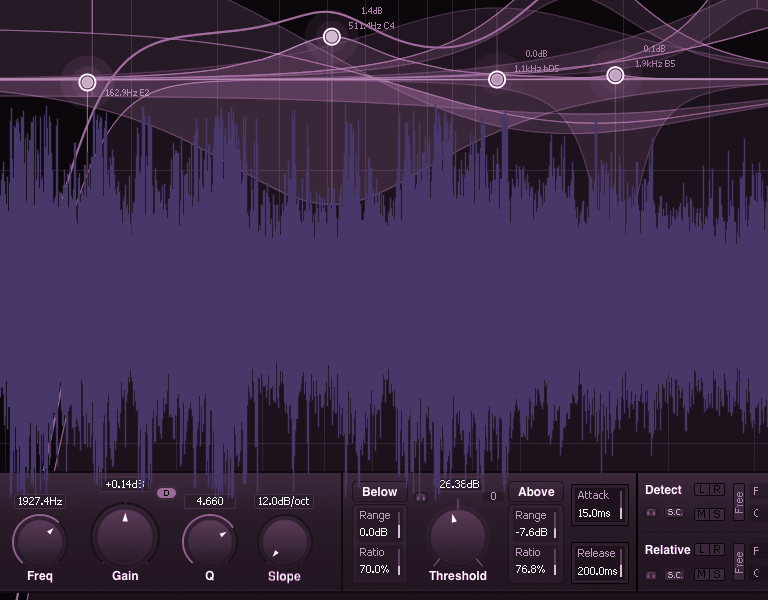Click the vertical Free button in Detect
Screen dimensions: 768x600
click(x=739, y=502)
